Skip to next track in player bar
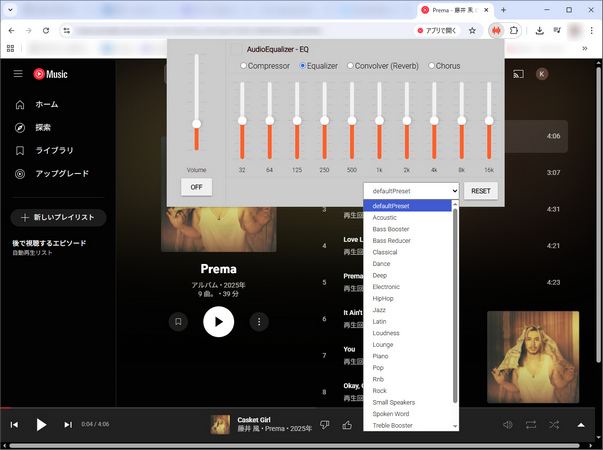This screenshot has width=603, height=450. (x=68, y=425)
